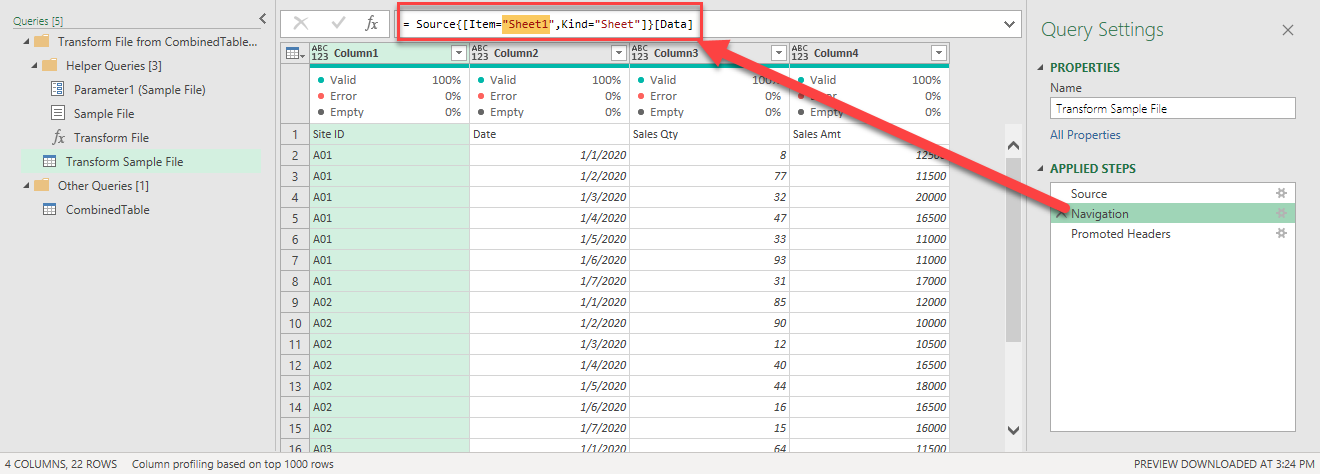Screen dimensions: 1320x474
Task: Change Column3 data type icon
Action: (x=640, y=53)
